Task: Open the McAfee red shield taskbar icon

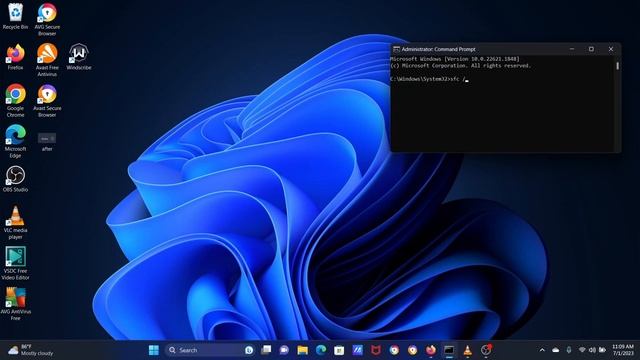Action: (x=376, y=350)
